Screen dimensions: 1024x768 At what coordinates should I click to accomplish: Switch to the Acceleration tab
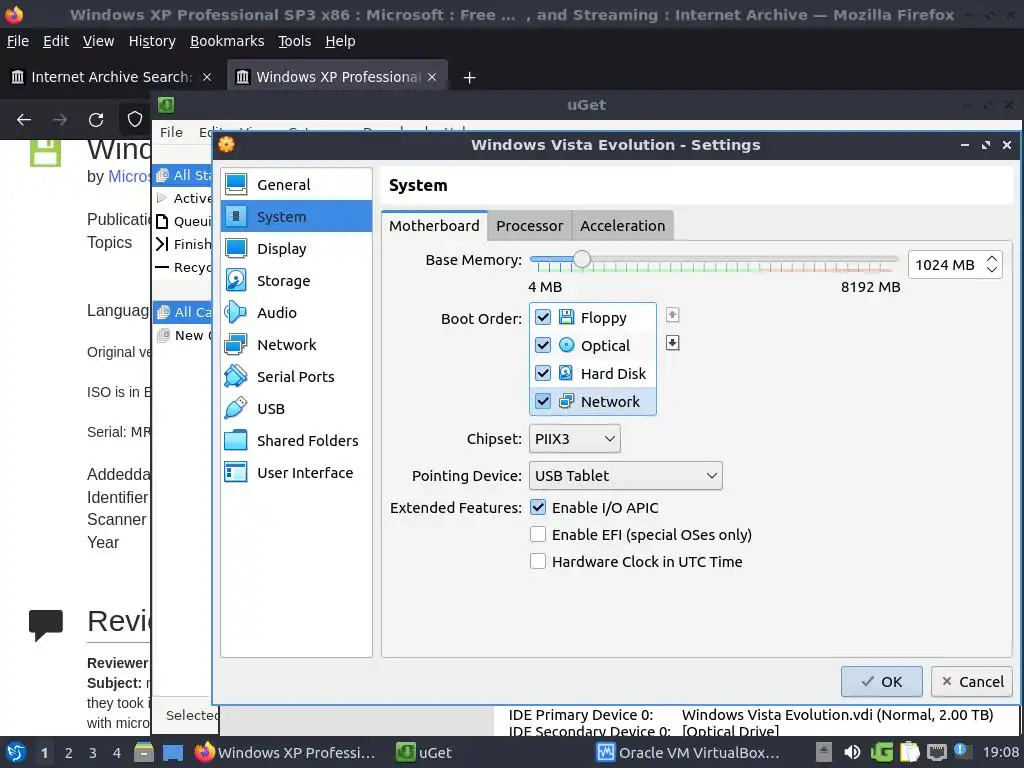click(623, 226)
